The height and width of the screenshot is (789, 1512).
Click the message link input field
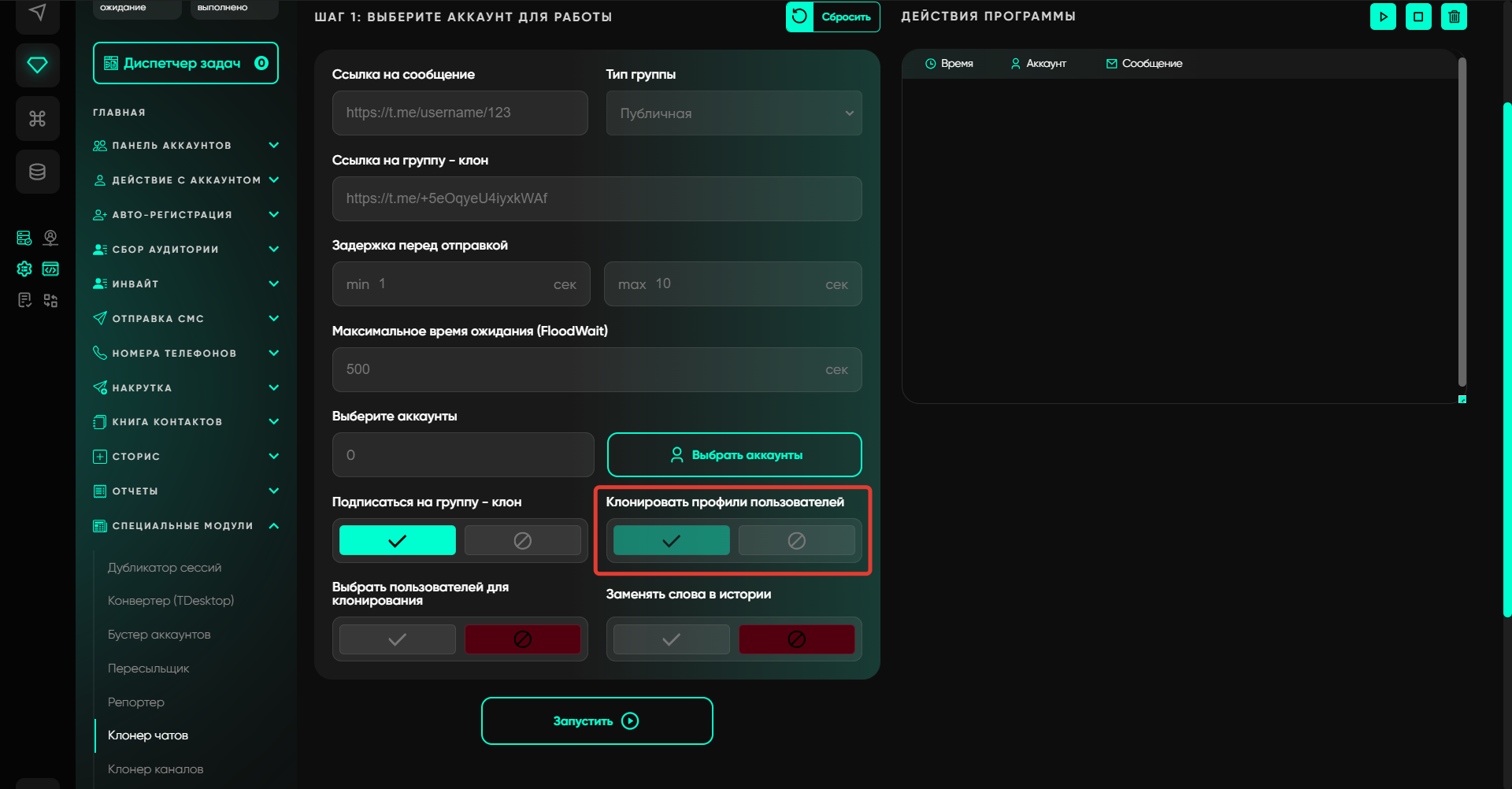coord(460,113)
